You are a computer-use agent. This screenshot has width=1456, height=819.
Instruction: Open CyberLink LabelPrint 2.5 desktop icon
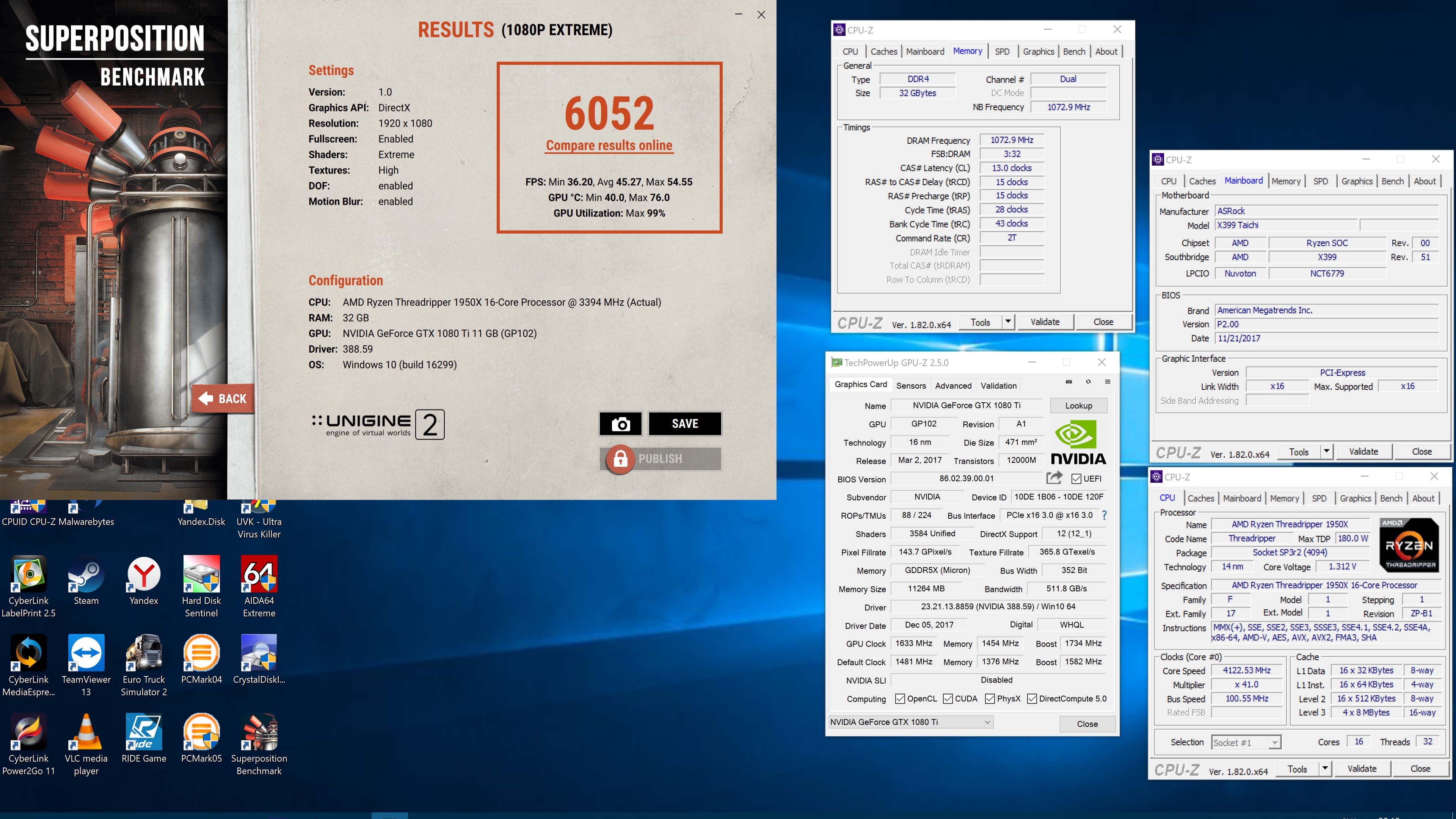point(28,587)
